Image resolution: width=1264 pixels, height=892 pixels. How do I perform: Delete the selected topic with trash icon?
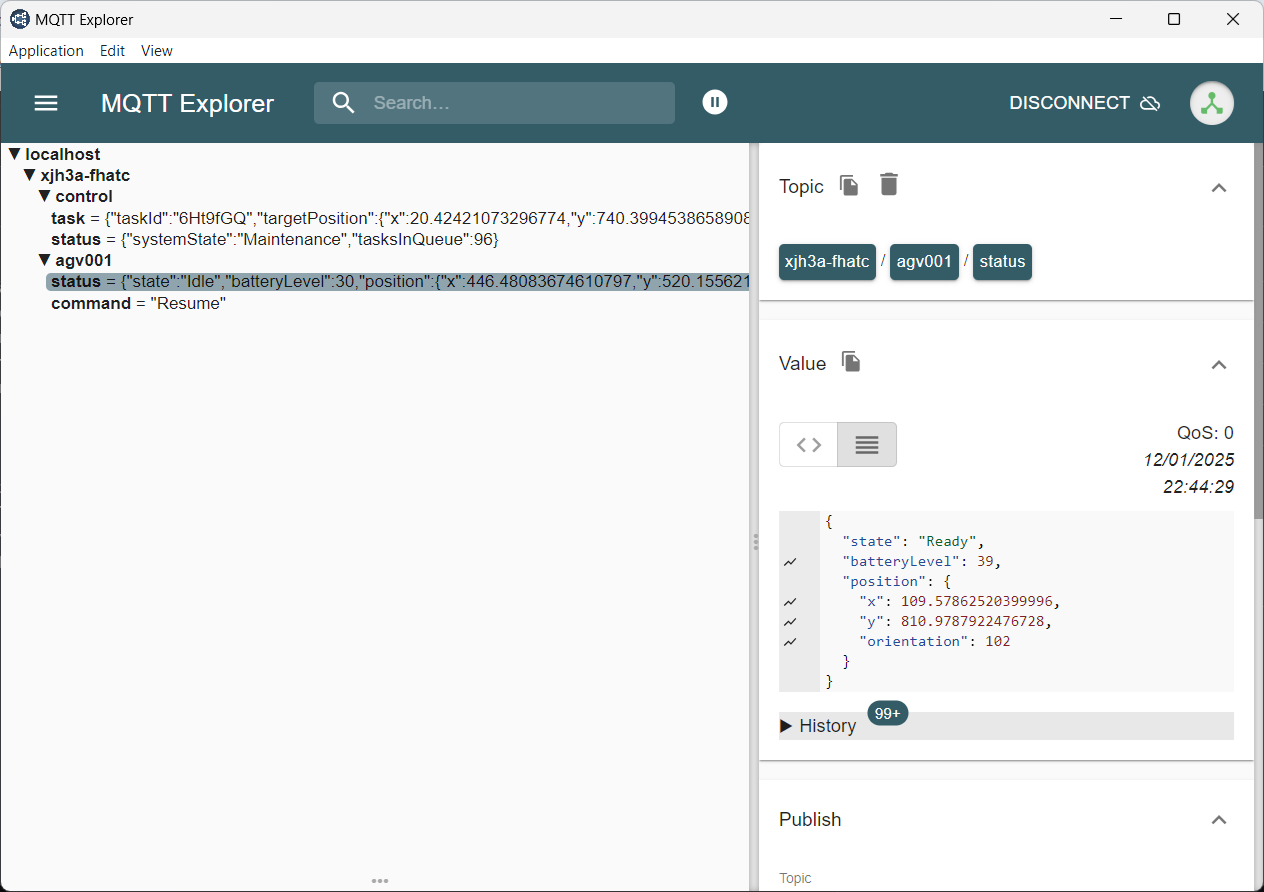click(889, 184)
